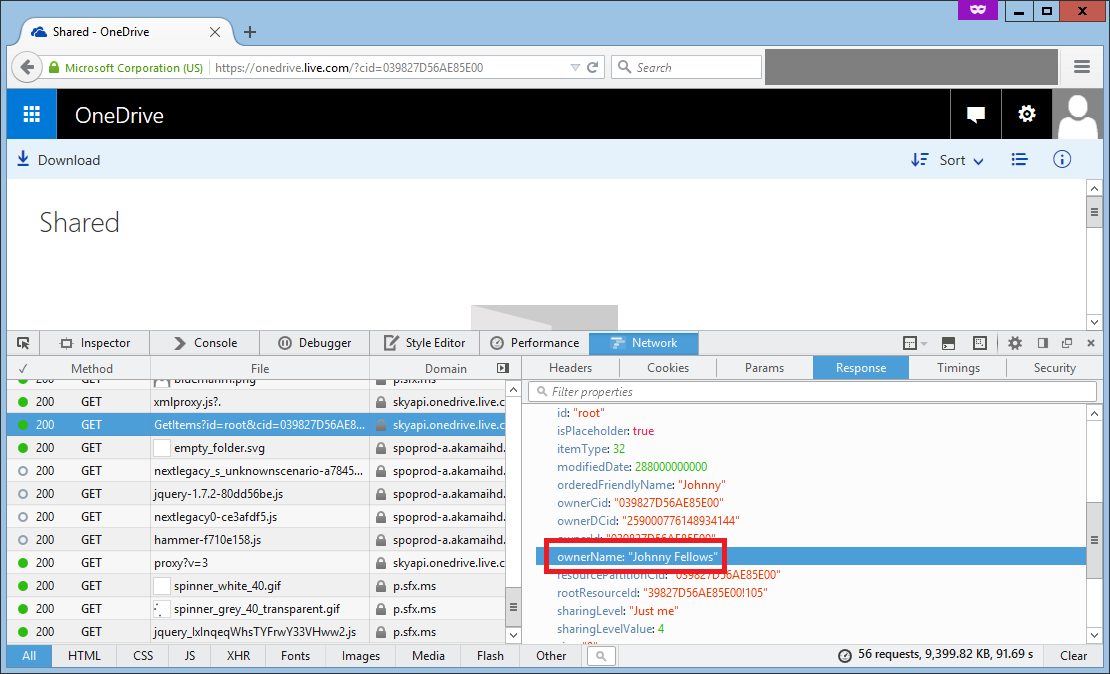Open the Inspector panel tab

coord(95,343)
